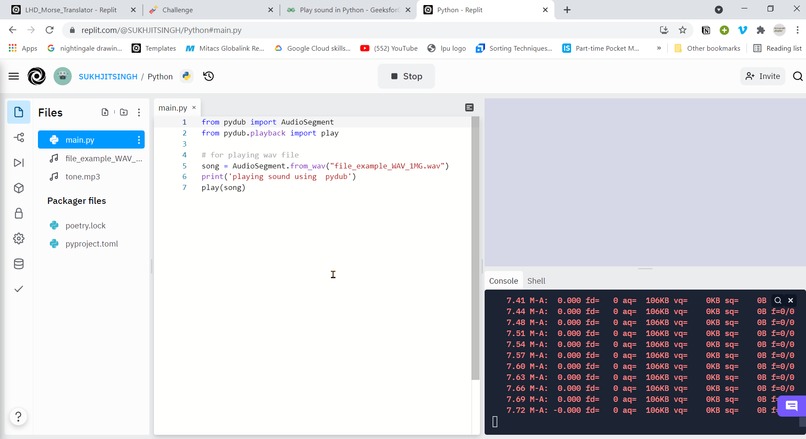
Task: Open a new browser tab
Action: (567, 10)
